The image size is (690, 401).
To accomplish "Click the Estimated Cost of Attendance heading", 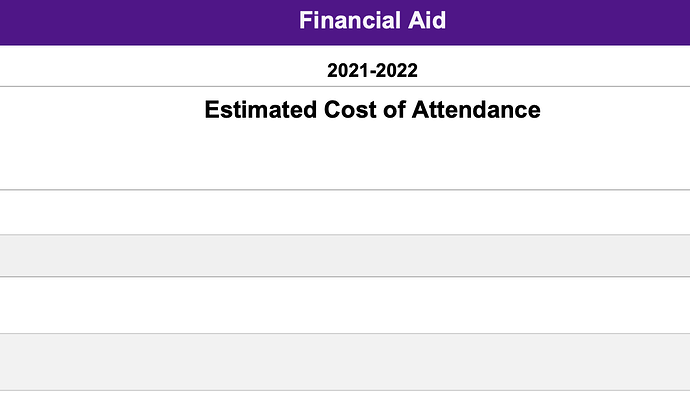I will coord(372,110).
